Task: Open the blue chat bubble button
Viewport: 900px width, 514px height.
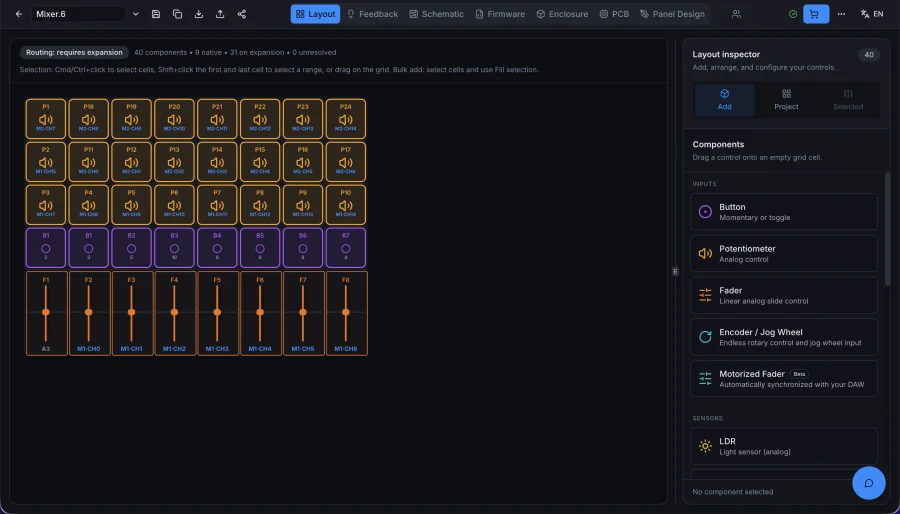Action: [x=868, y=483]
